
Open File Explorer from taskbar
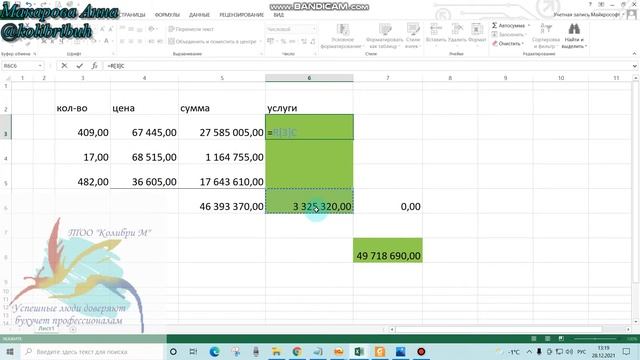(276, 351)
